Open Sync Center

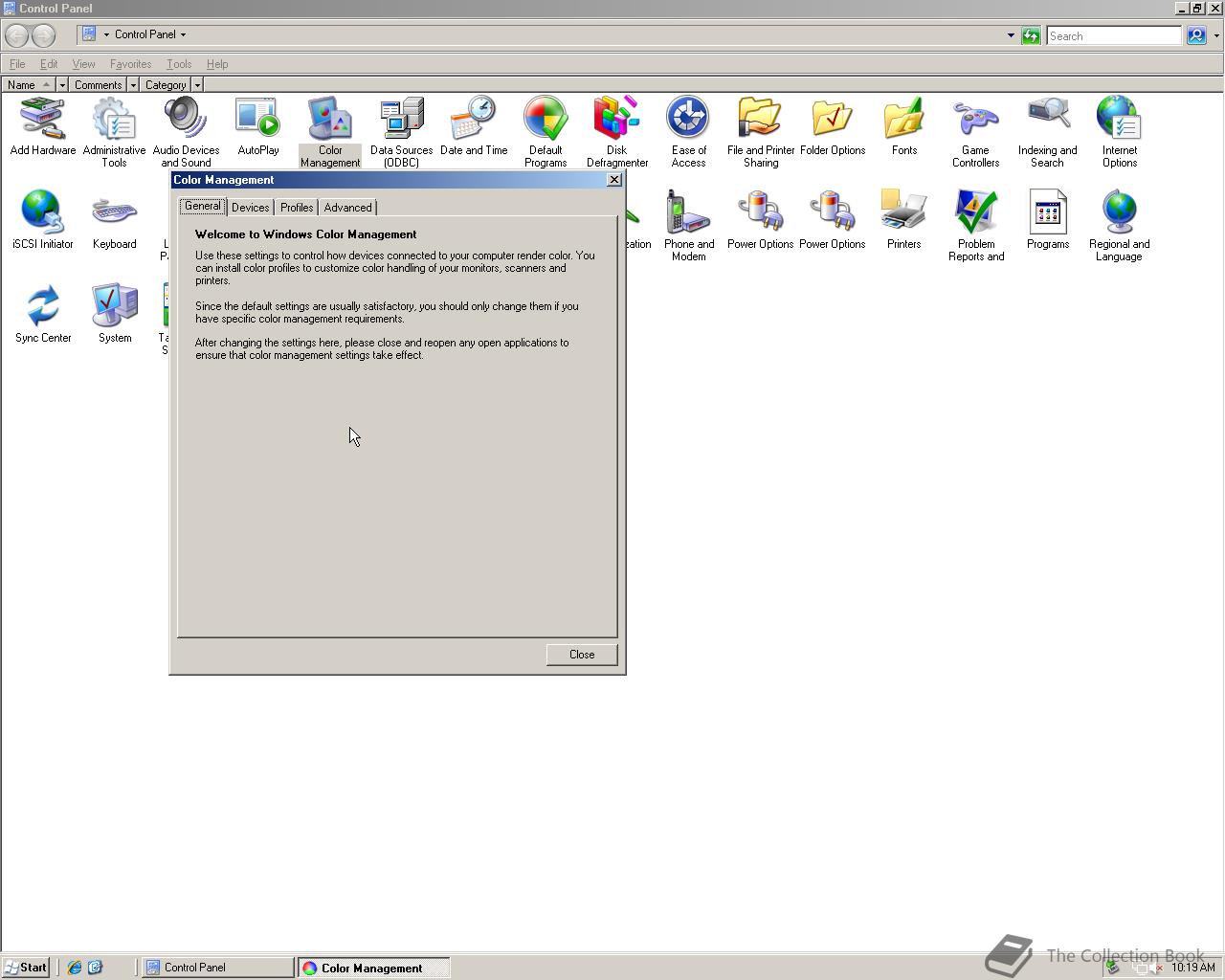(43, 314)
